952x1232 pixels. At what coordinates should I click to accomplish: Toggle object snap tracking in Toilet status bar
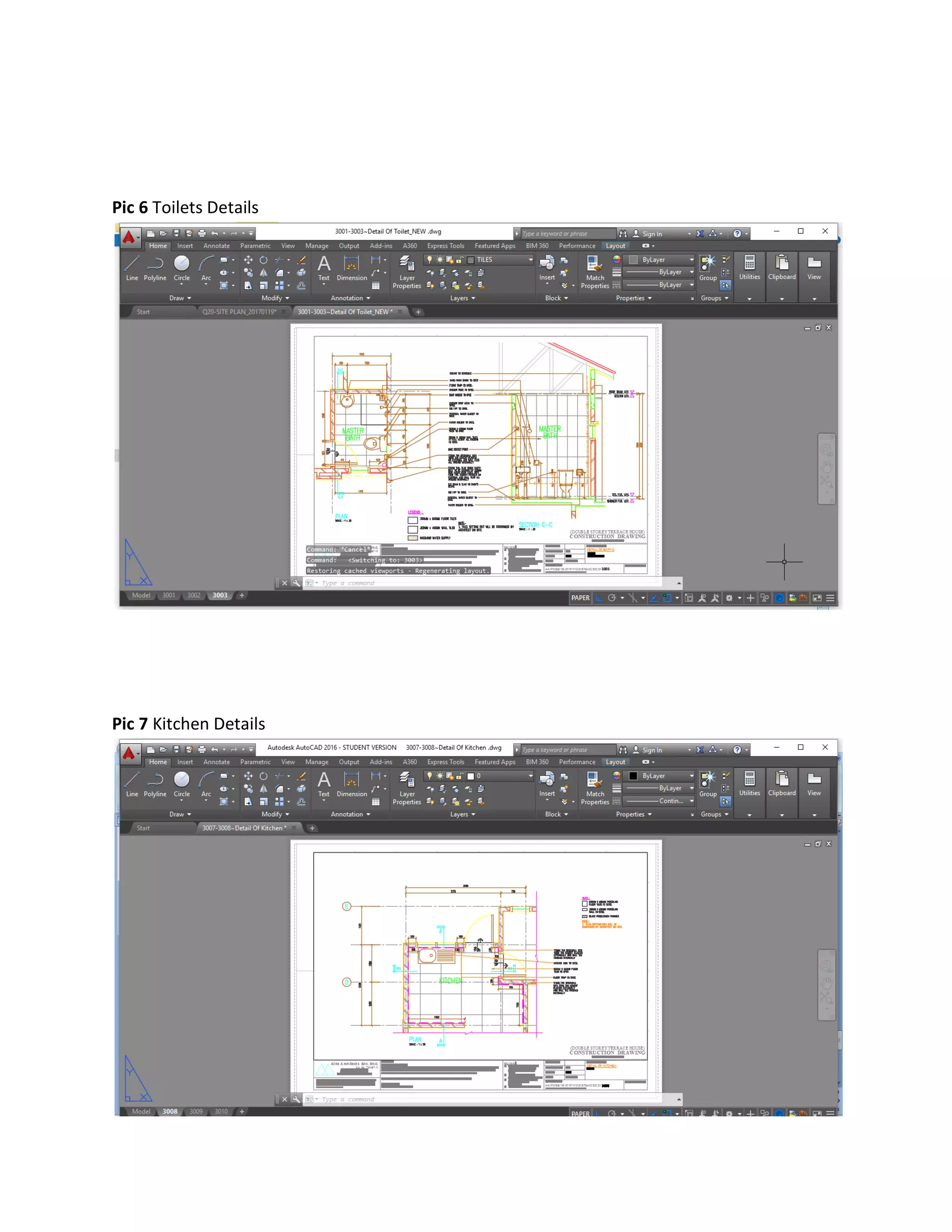pyautogui.click(x=654, y=598)
